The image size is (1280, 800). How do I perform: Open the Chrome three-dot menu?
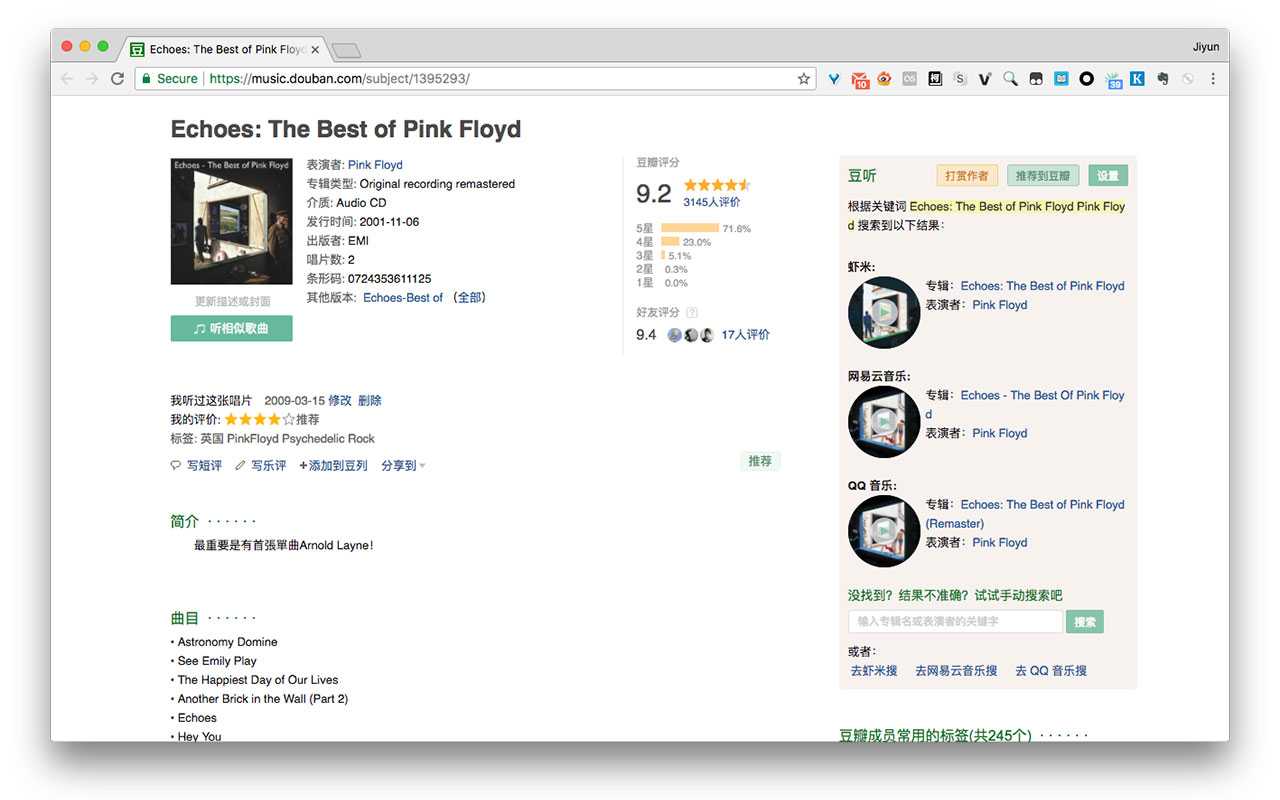tap(1213, 79)
